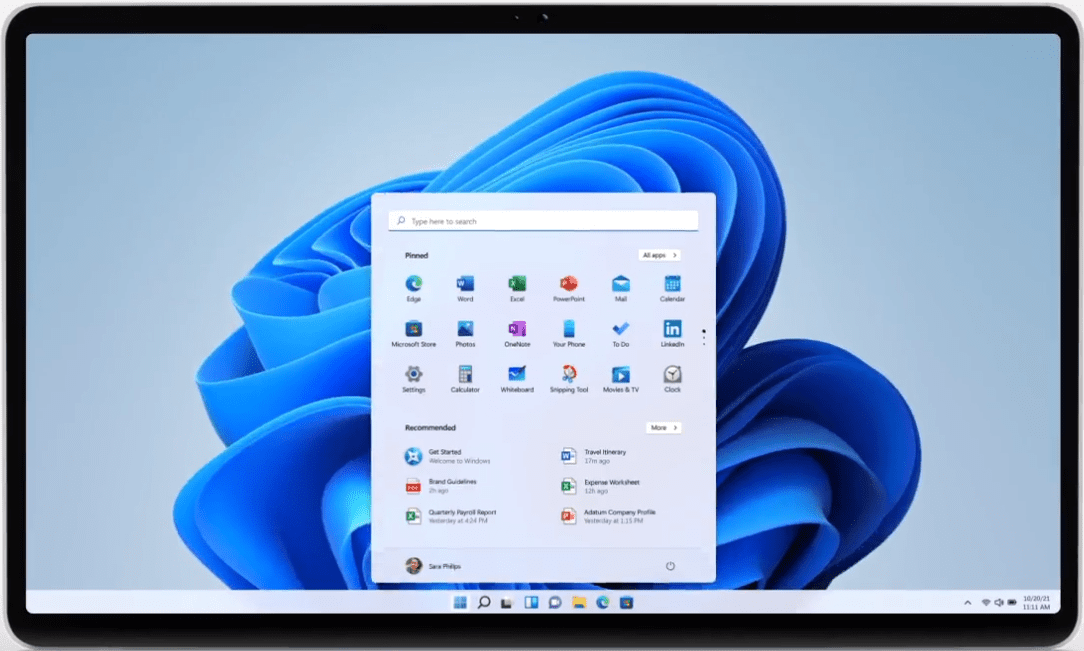Open File Explorer from the taskbar

click(579, 603)
